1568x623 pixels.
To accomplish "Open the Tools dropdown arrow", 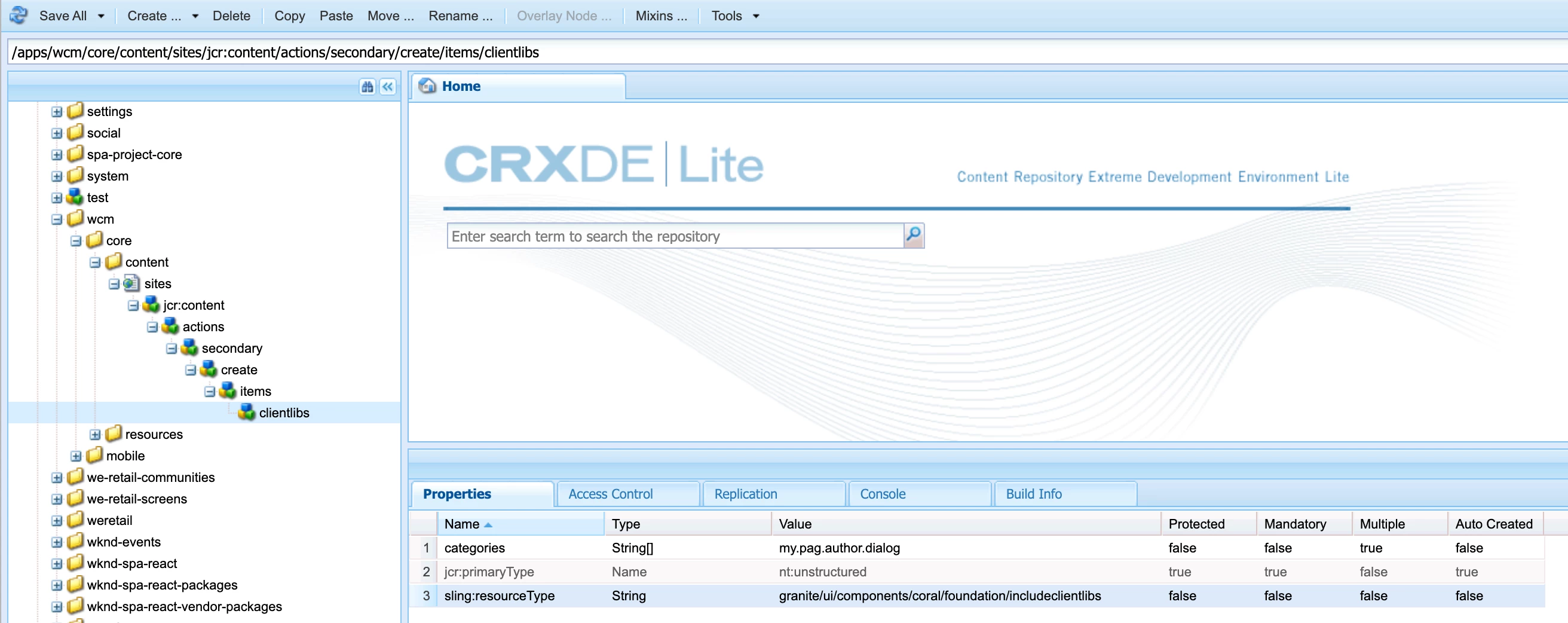I will click(x=756, y=16).
